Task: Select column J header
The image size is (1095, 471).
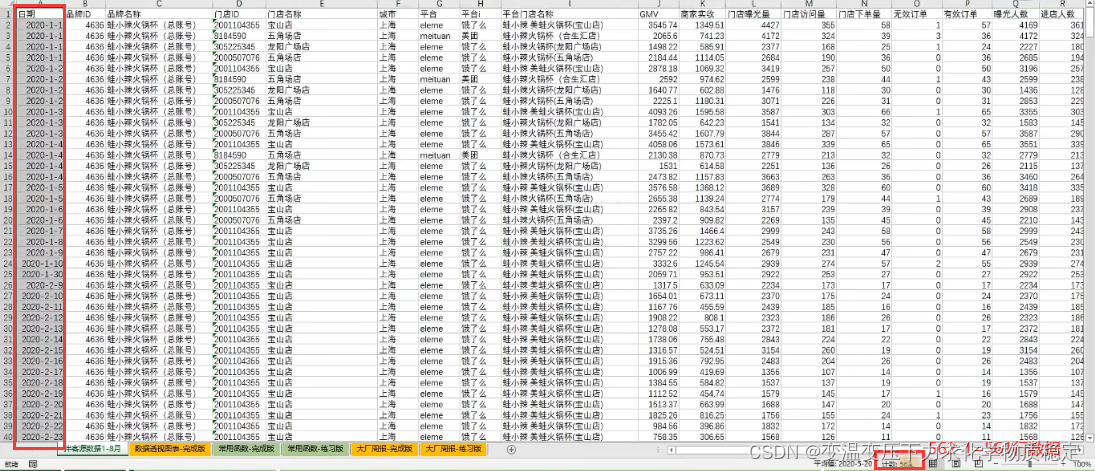Action: [x=658, y=4]
